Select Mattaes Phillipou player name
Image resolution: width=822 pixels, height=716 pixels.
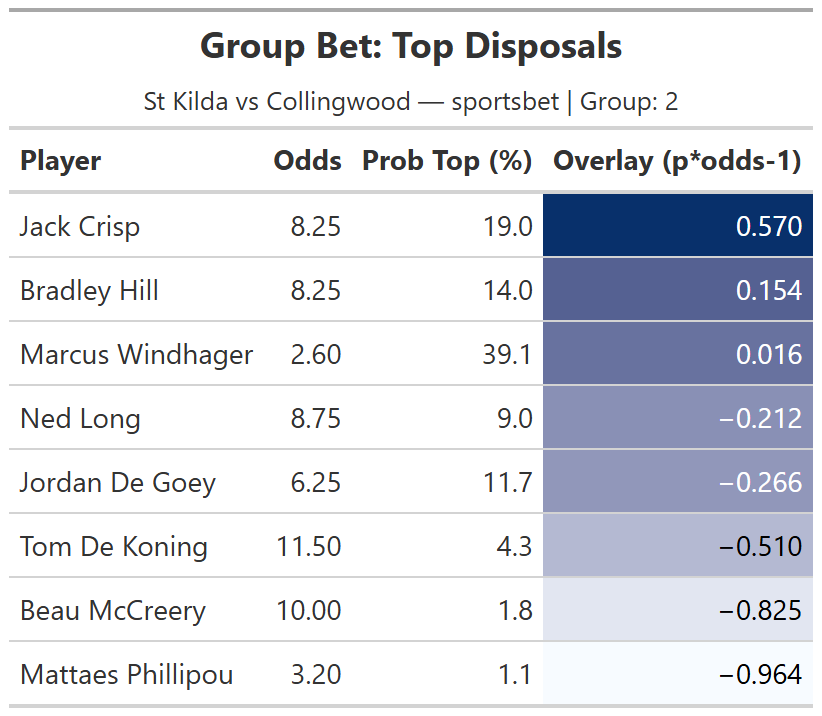pyautogui.click(x=126, y=675)
